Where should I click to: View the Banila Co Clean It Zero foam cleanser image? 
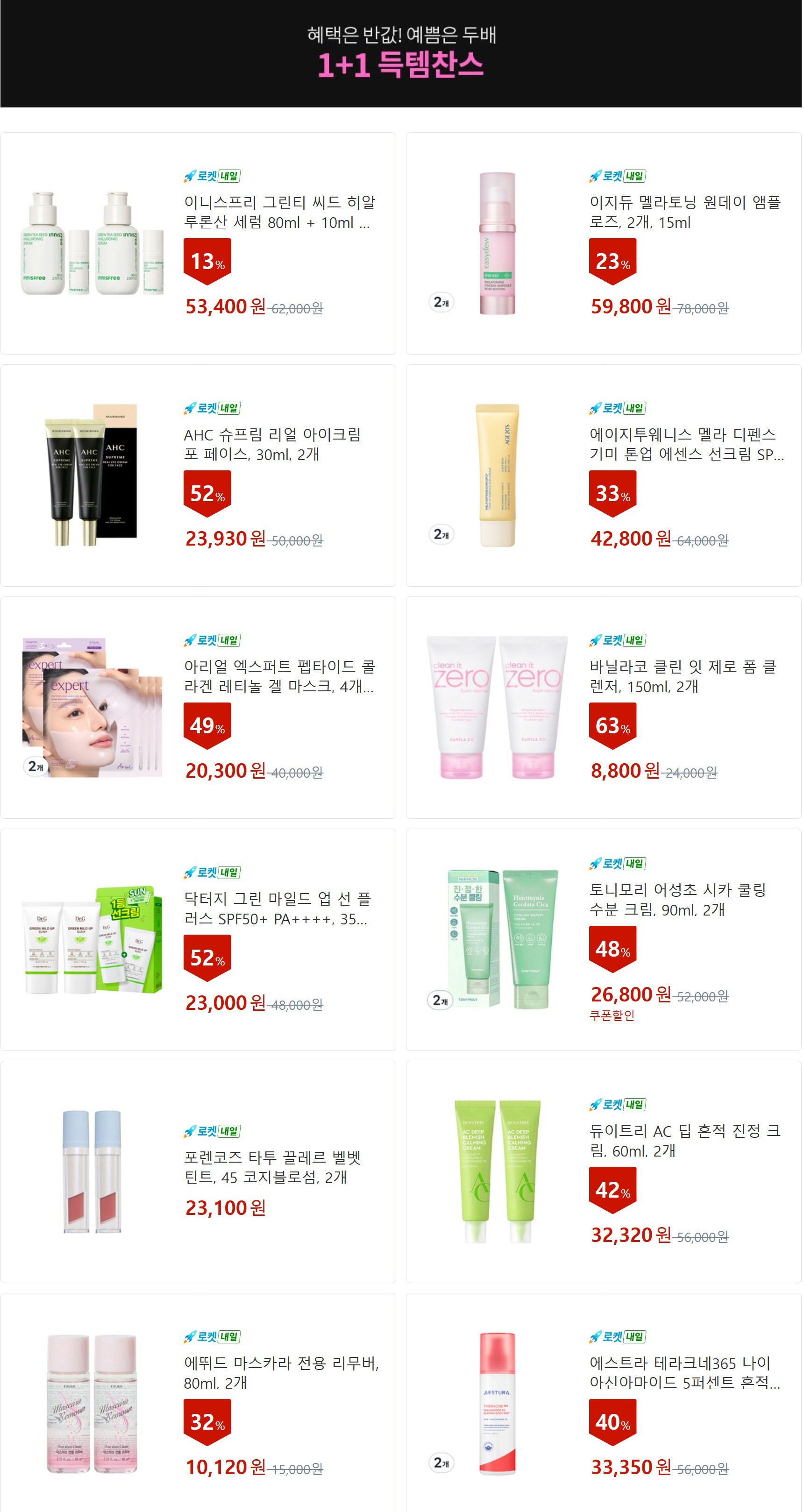point(498,707)
